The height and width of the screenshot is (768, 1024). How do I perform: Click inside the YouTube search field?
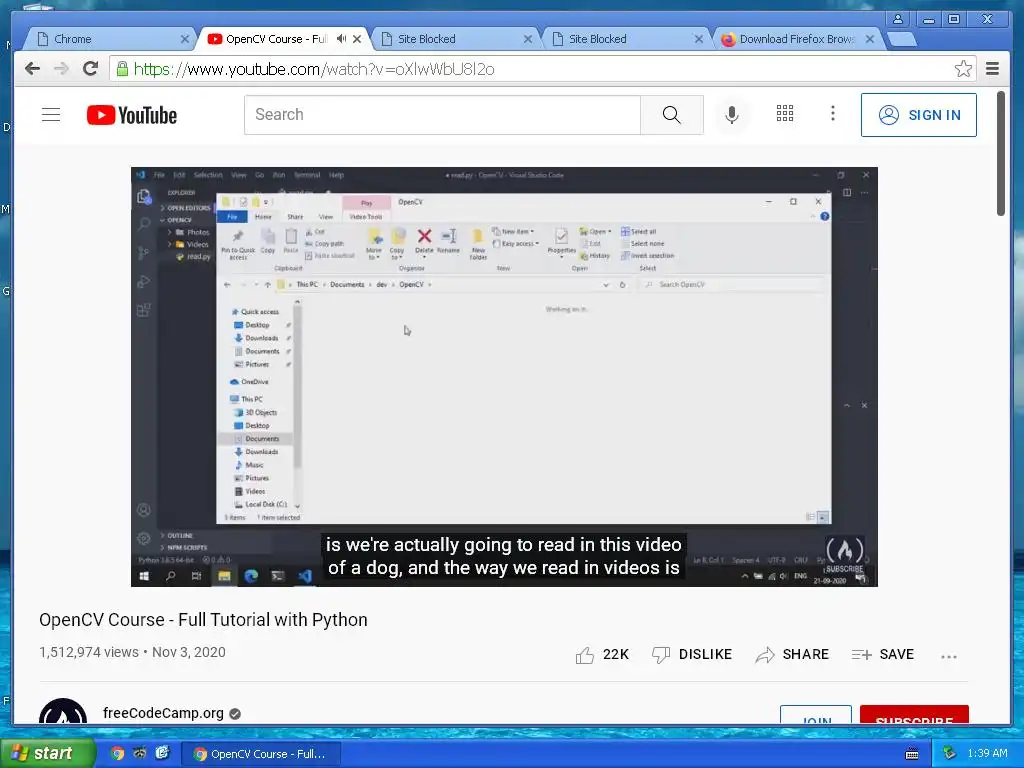pos(442,115)
